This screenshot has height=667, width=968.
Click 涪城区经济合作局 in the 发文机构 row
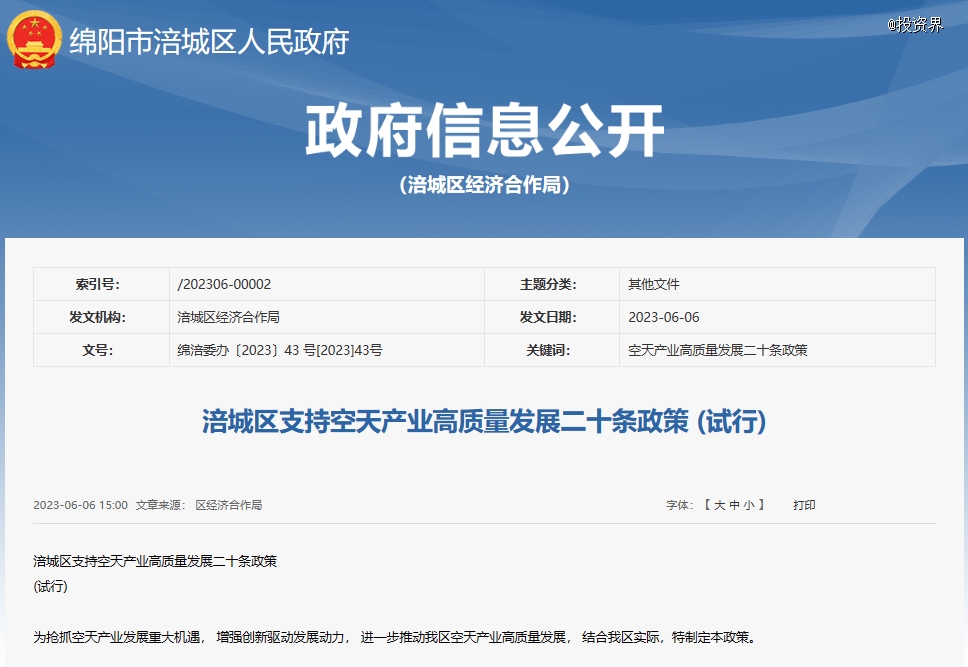(228, 317)
